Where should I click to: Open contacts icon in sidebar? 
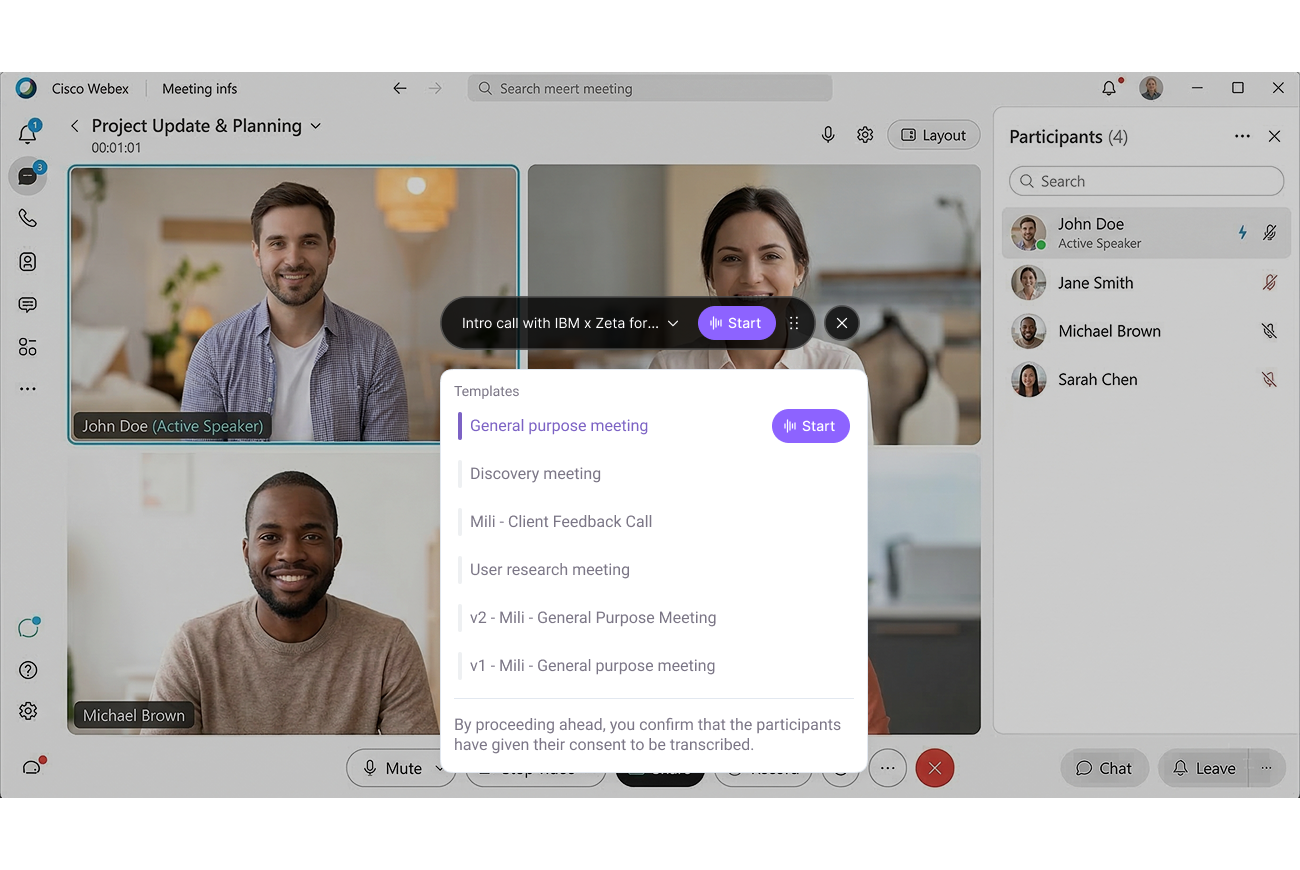click(27, 261)
